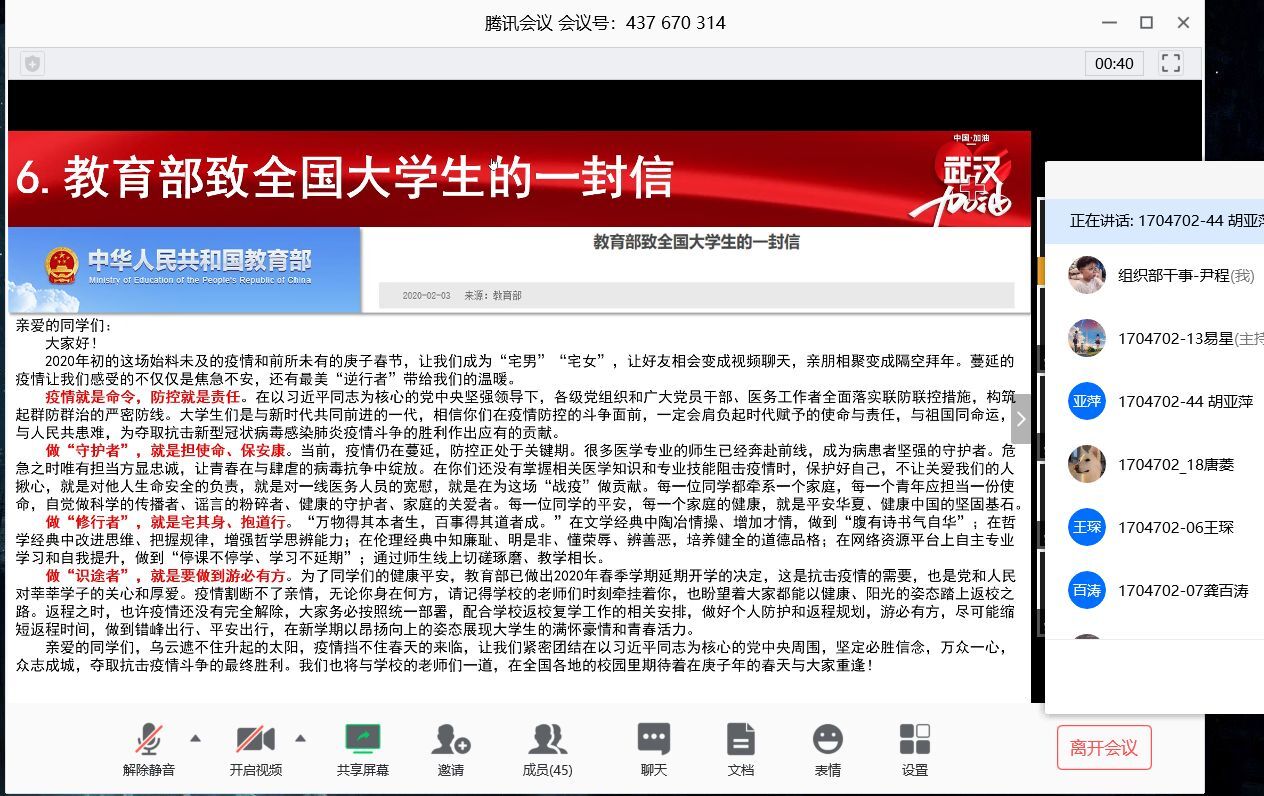Unmute the microphone (解除静音)
1264x796 pixels.
149,749
